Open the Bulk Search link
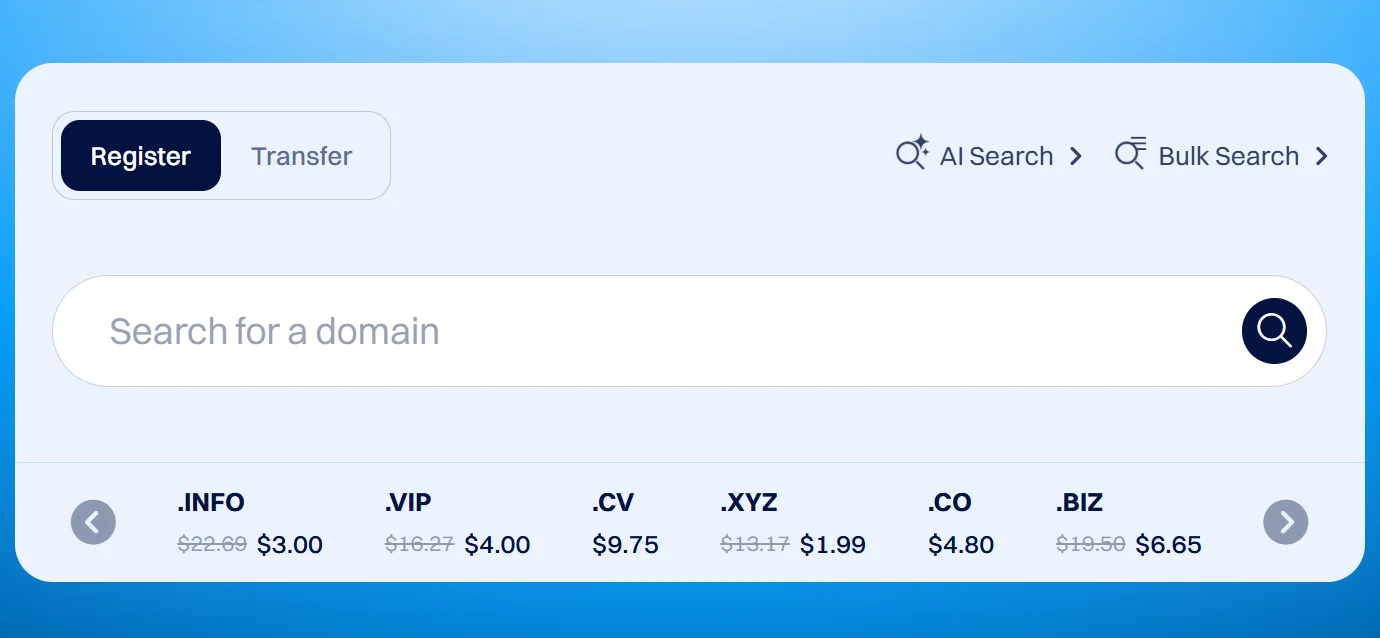This screenshot has width=1380, height=638. click(1228, 156)
